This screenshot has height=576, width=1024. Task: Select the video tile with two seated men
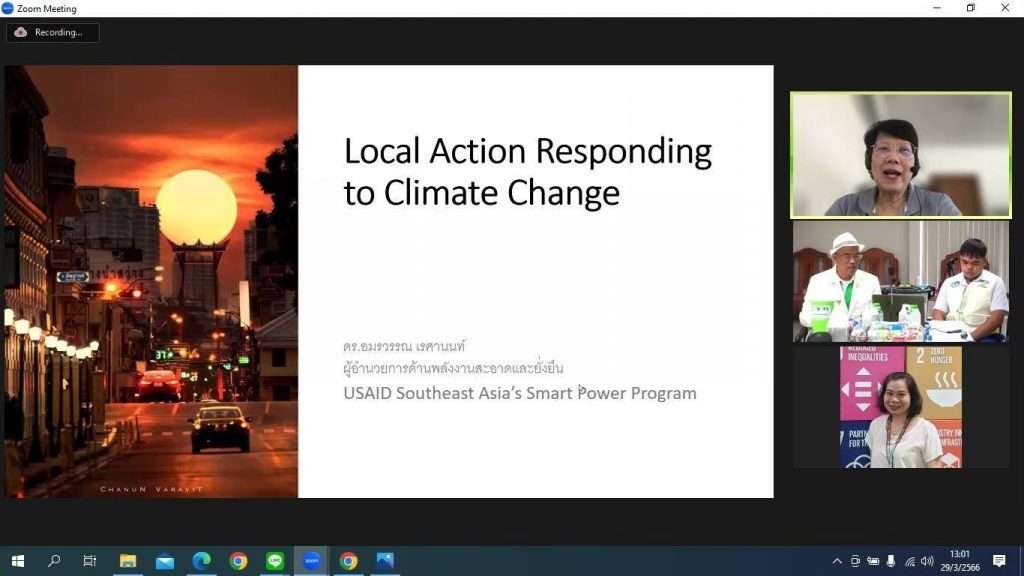click(901, 282)
